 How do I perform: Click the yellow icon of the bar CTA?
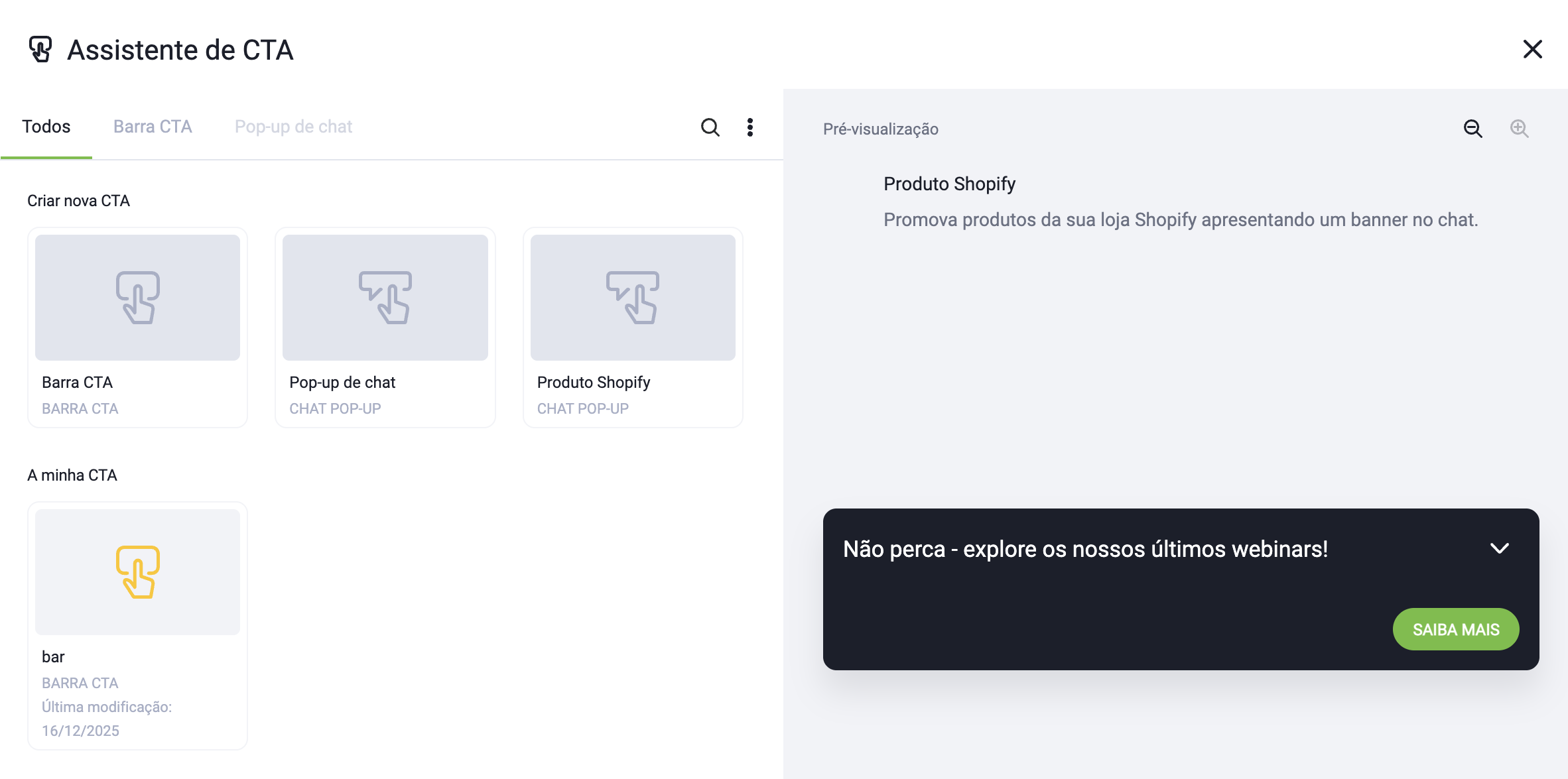click(x=137, y=572)
